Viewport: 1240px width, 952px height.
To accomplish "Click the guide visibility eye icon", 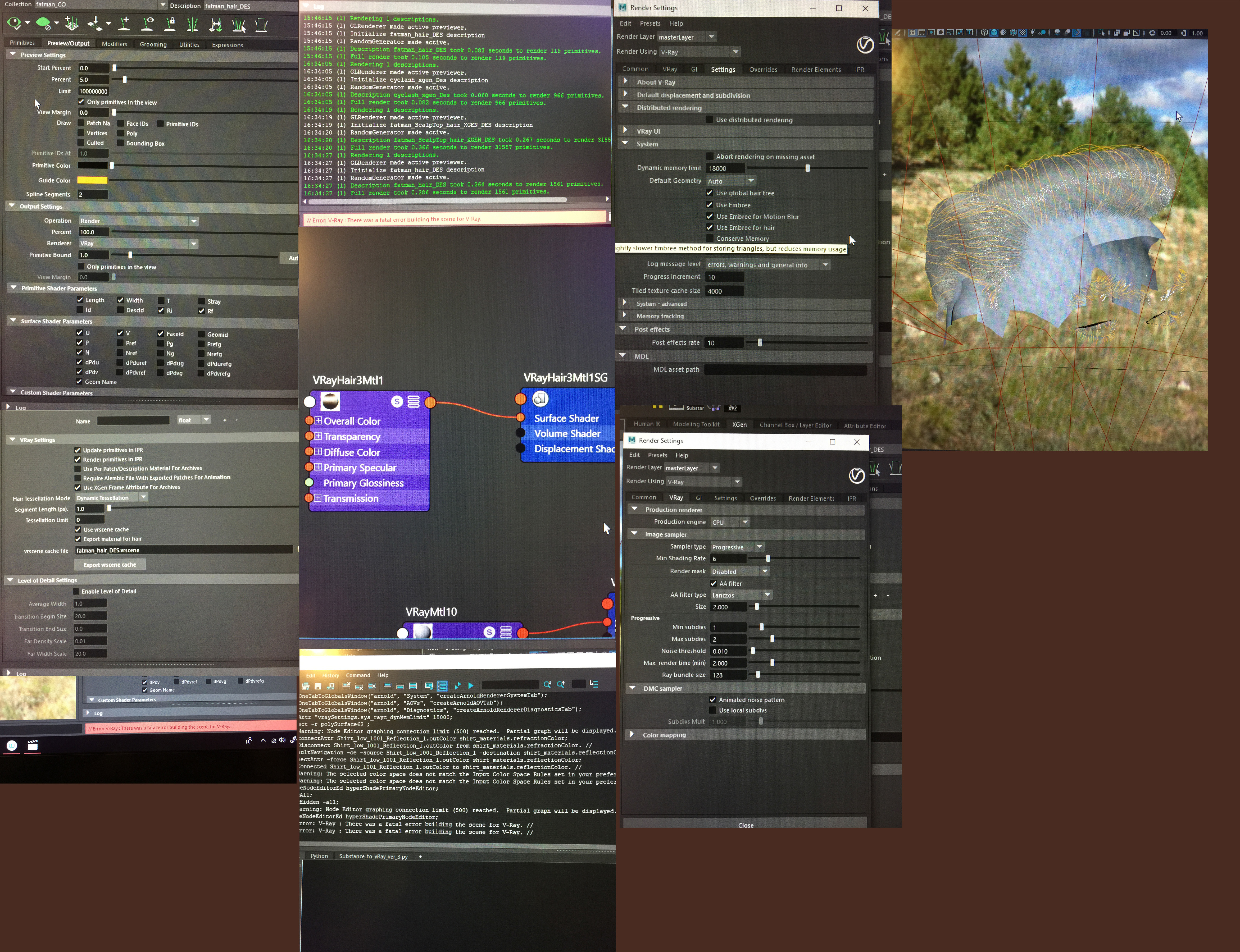I will pyautogui.click(x=148, y=23).
